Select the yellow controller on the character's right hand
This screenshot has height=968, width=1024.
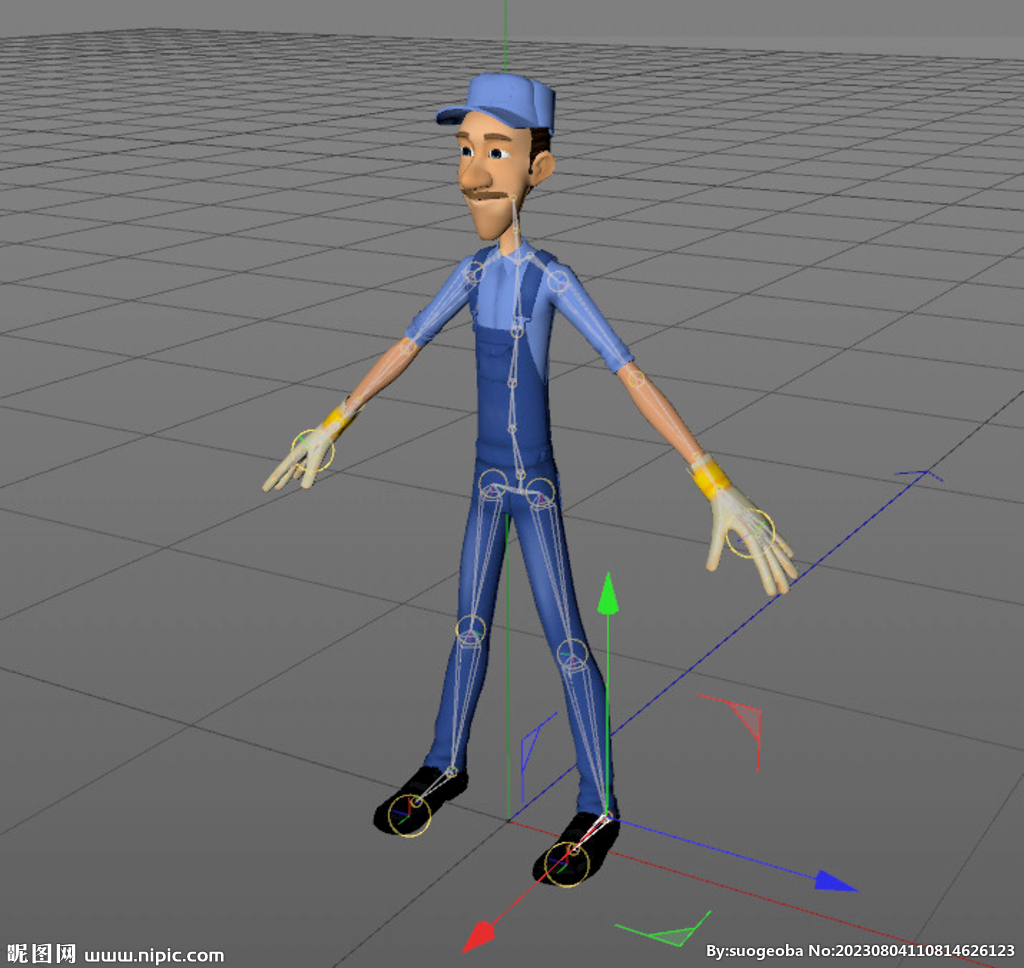(312, 451)
